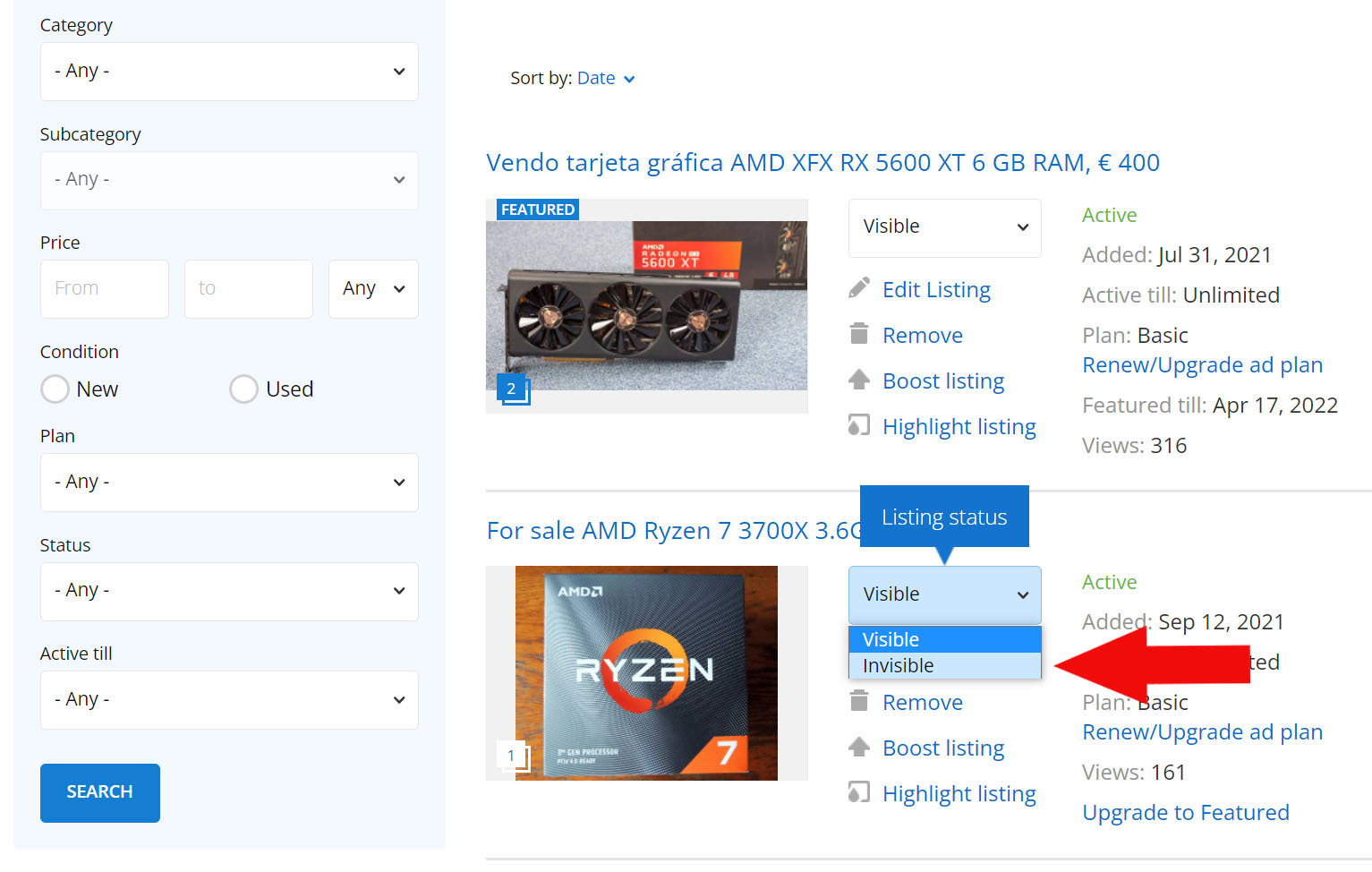Click trash icon for the Ryzen listing
Image resolution: width=1372 pixels, height=872 pixels.
859,701
